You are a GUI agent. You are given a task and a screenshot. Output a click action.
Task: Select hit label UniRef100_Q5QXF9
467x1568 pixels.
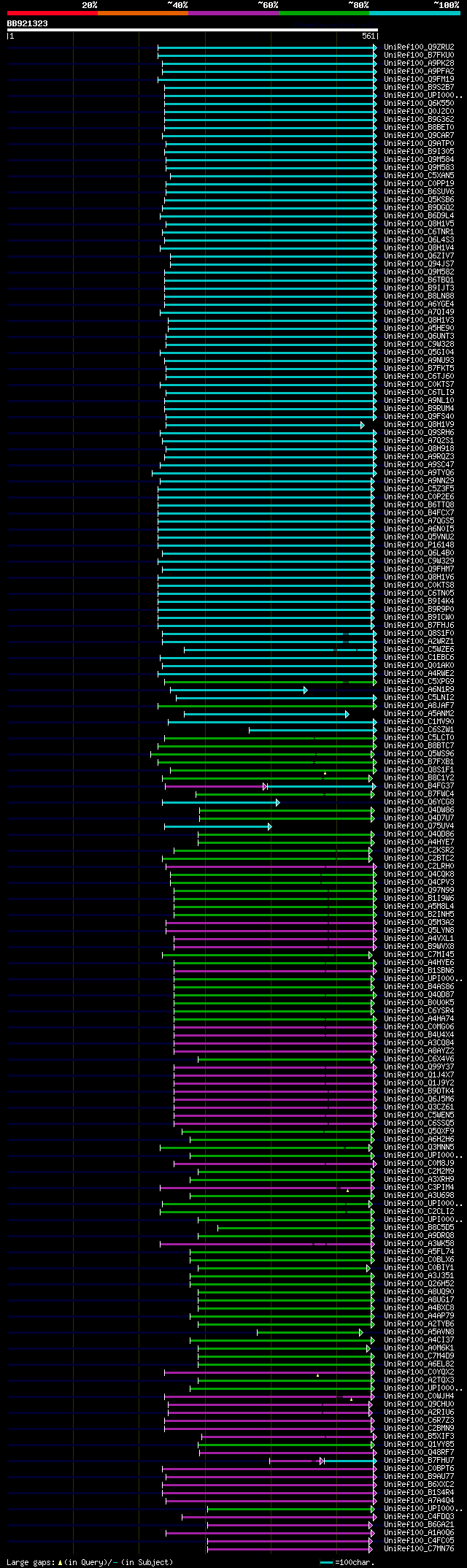(419, 1131)
